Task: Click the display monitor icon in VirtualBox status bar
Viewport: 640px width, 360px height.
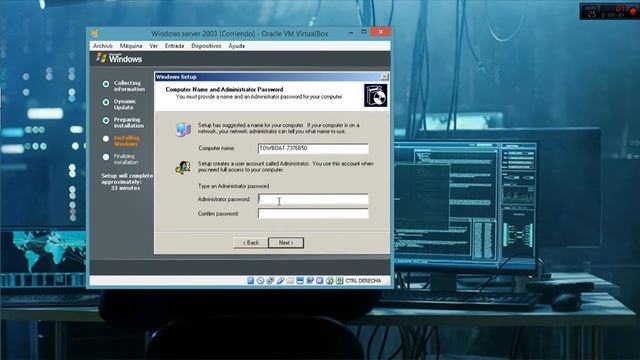Action: (x=300, y=281)
